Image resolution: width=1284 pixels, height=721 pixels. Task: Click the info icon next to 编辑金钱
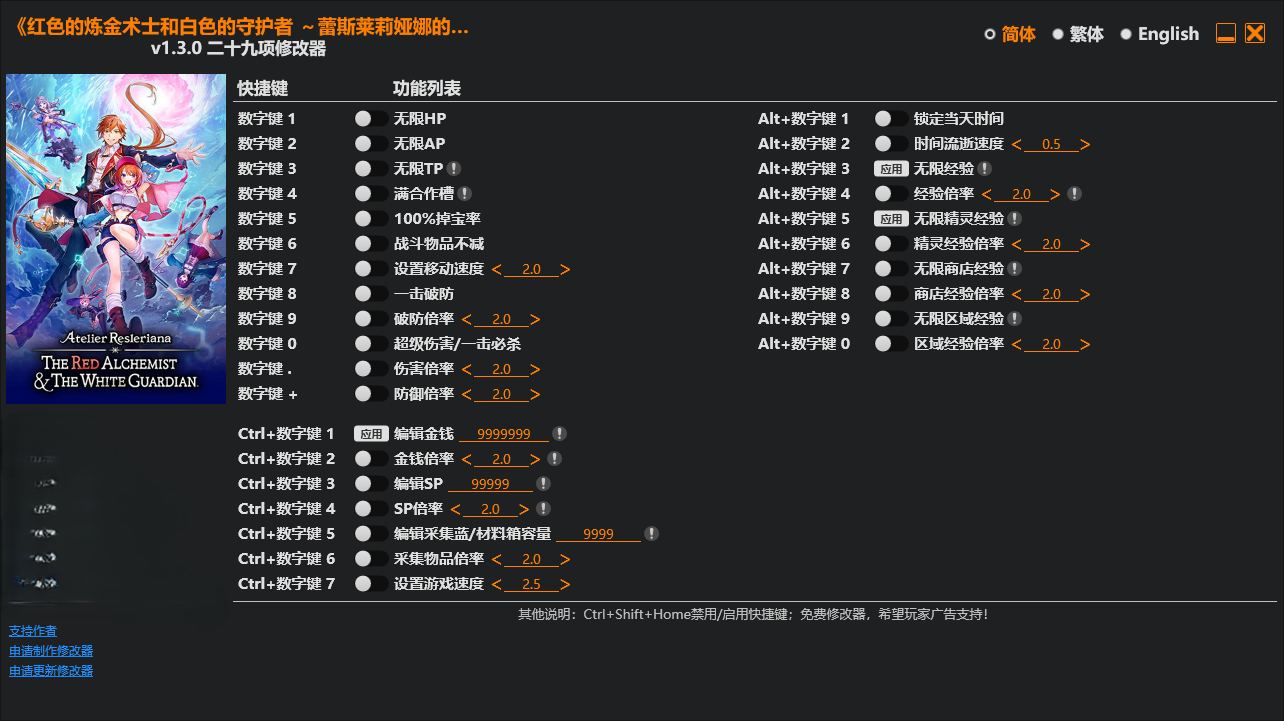click(x=560, y=434)
